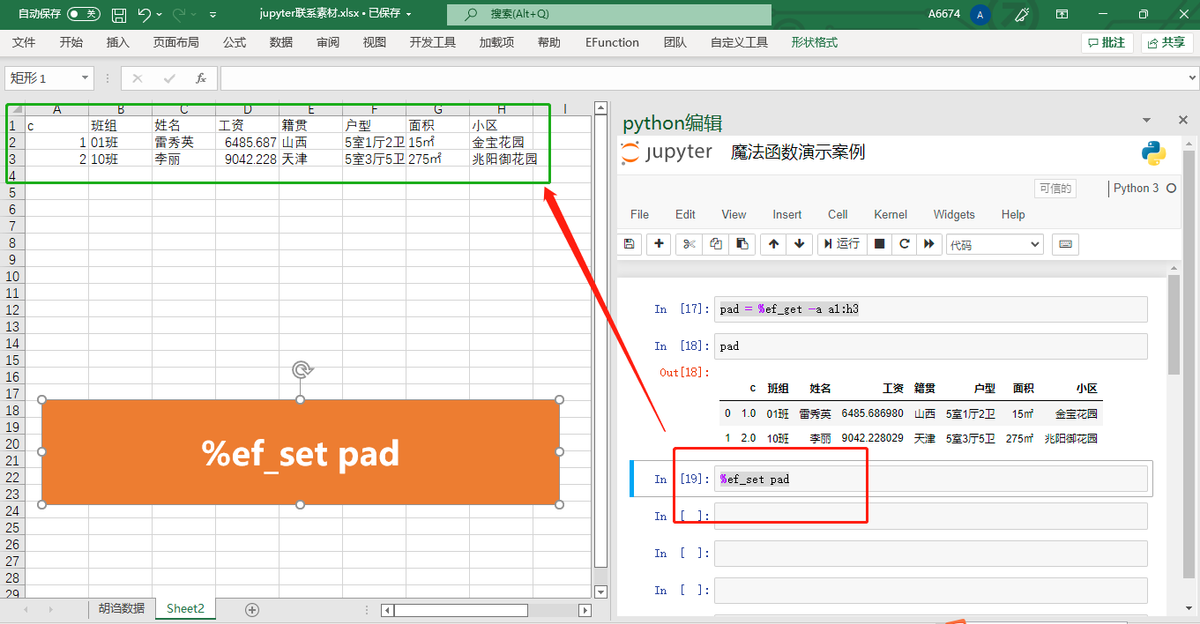Screen dimensions: 1200x624
Task: Open the EFunction ribbon tab
Action: tap(612, 43)
